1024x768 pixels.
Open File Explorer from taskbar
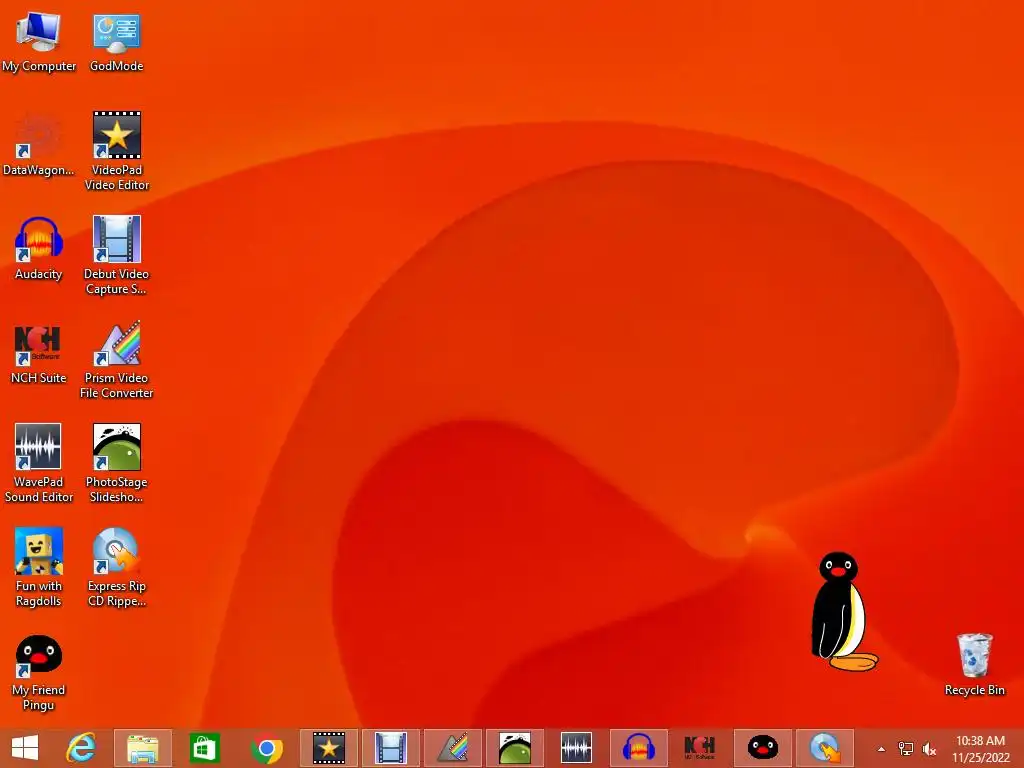pyautogui.click(x=142, y=748)
